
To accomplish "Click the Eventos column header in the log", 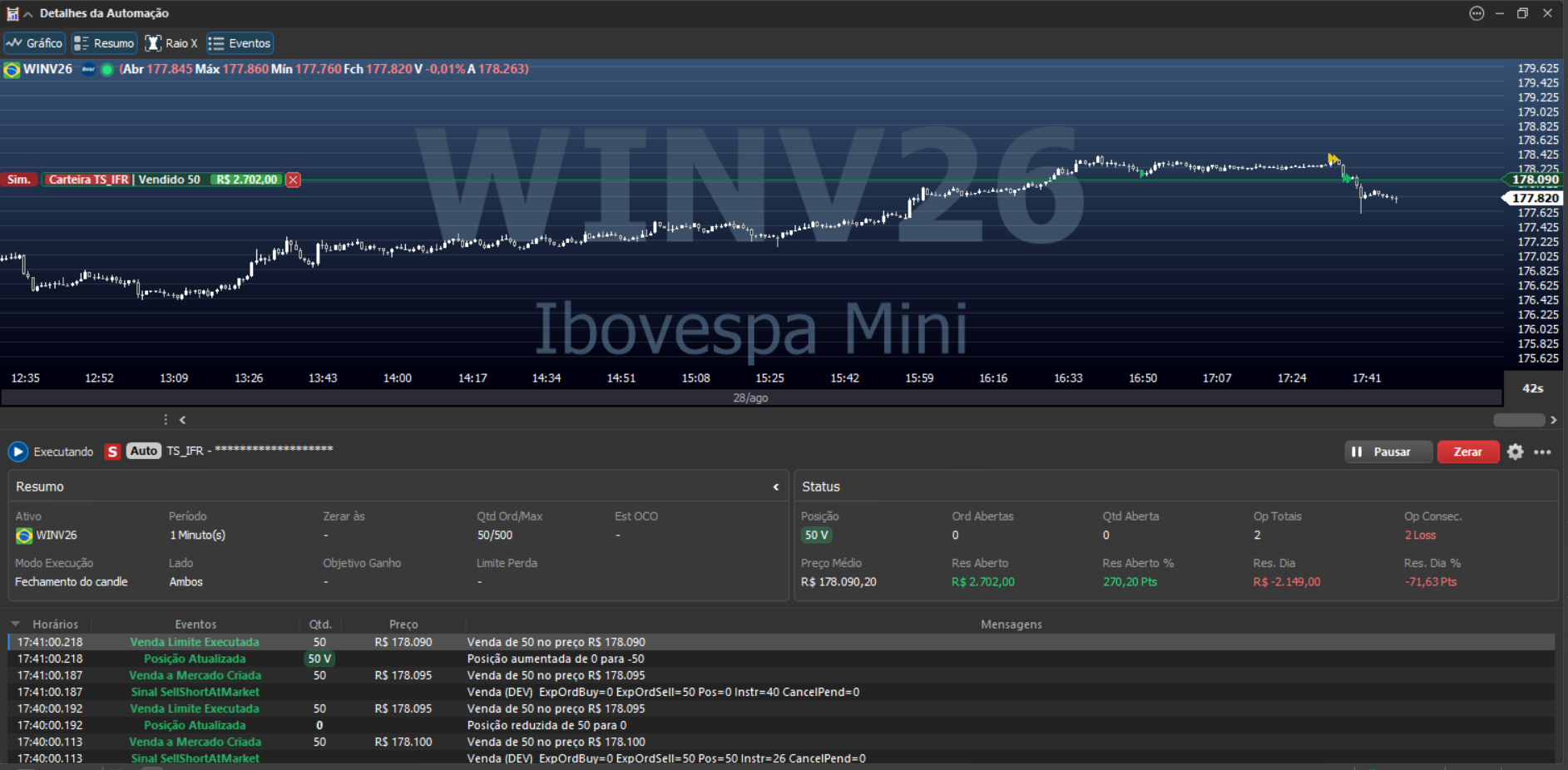I will pyautogui.click(x=195, y=624).
